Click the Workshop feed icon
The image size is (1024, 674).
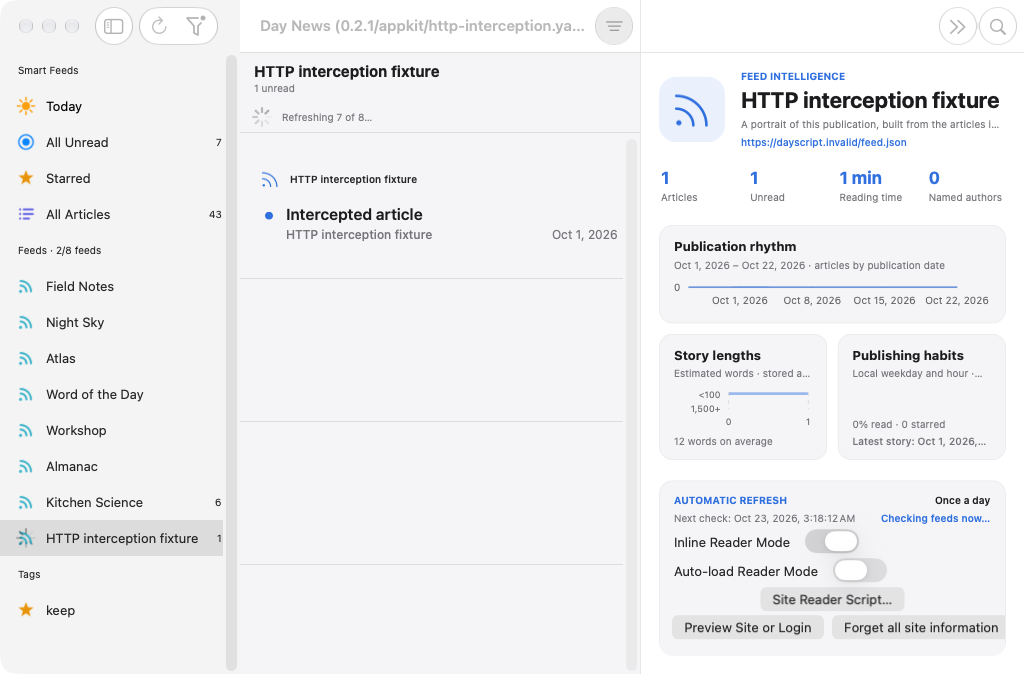[25, 430]
